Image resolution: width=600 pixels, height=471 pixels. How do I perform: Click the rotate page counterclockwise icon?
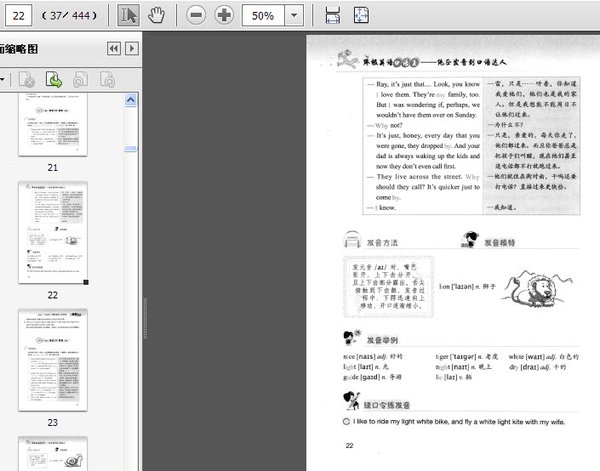(80, 80)
